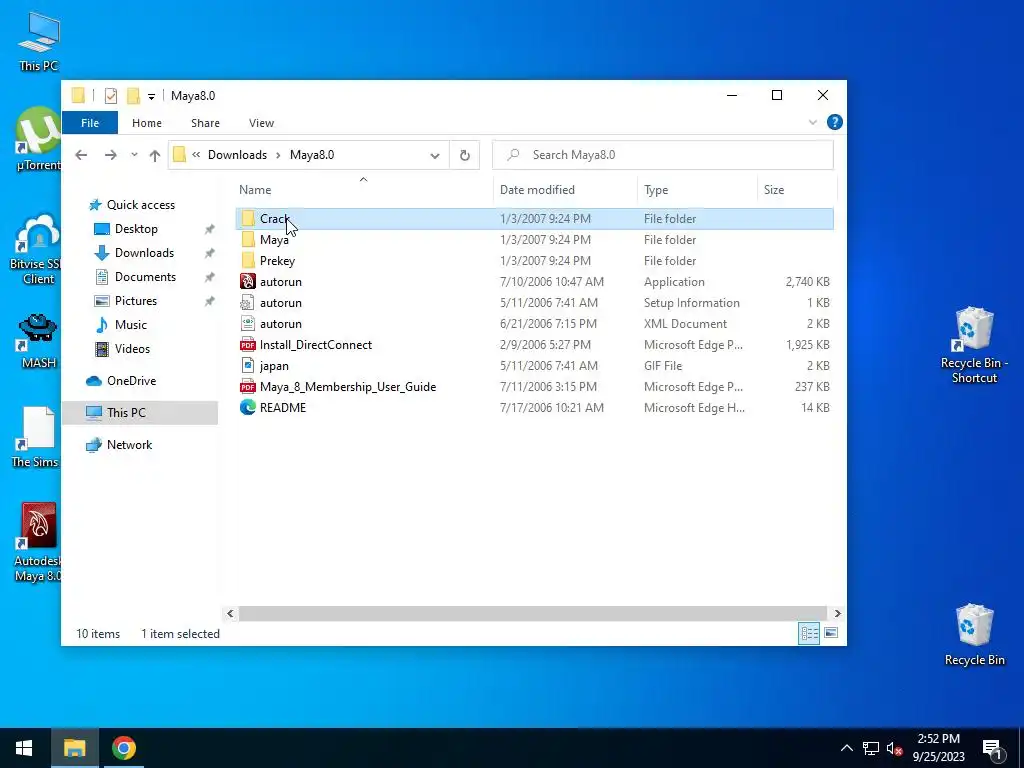1024x768 pixels.
Task: Open Google Chrome from the taskbar
Action: click(123, 748)
